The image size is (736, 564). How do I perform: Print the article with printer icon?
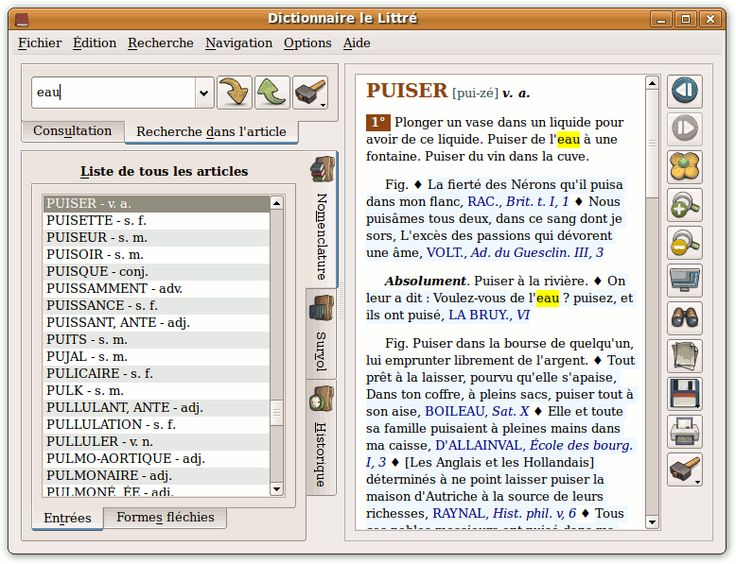(x=685, y=432)
